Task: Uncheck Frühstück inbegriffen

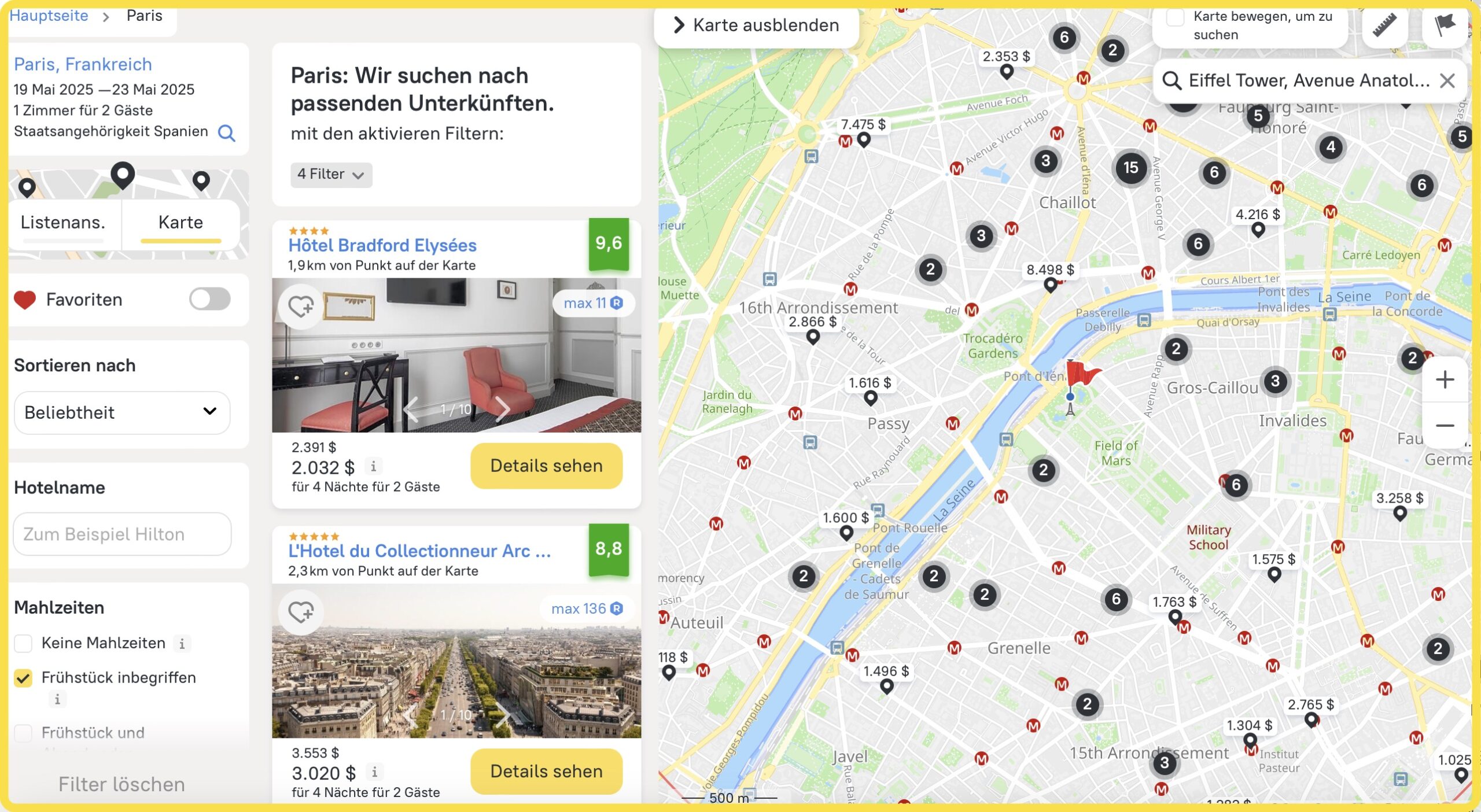Action: coord(23,678)
